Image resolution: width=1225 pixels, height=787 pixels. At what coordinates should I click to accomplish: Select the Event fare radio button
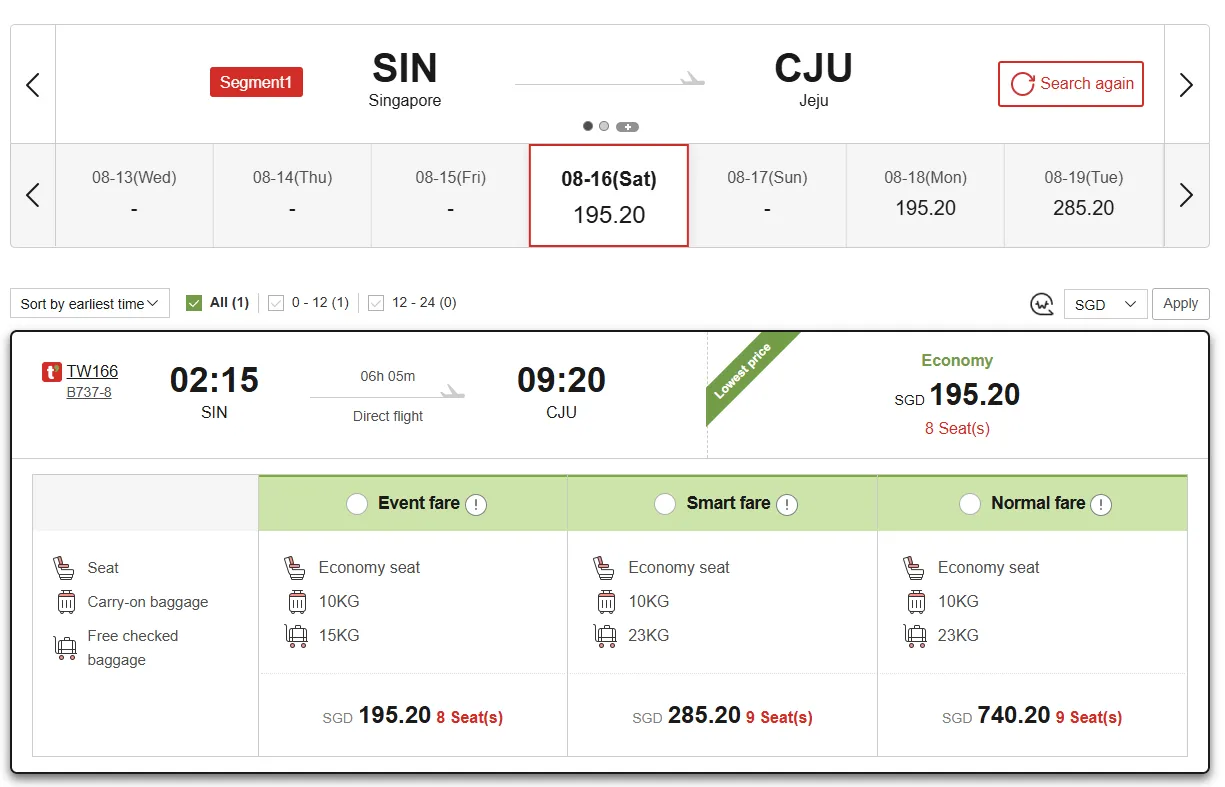coord(357,504)
